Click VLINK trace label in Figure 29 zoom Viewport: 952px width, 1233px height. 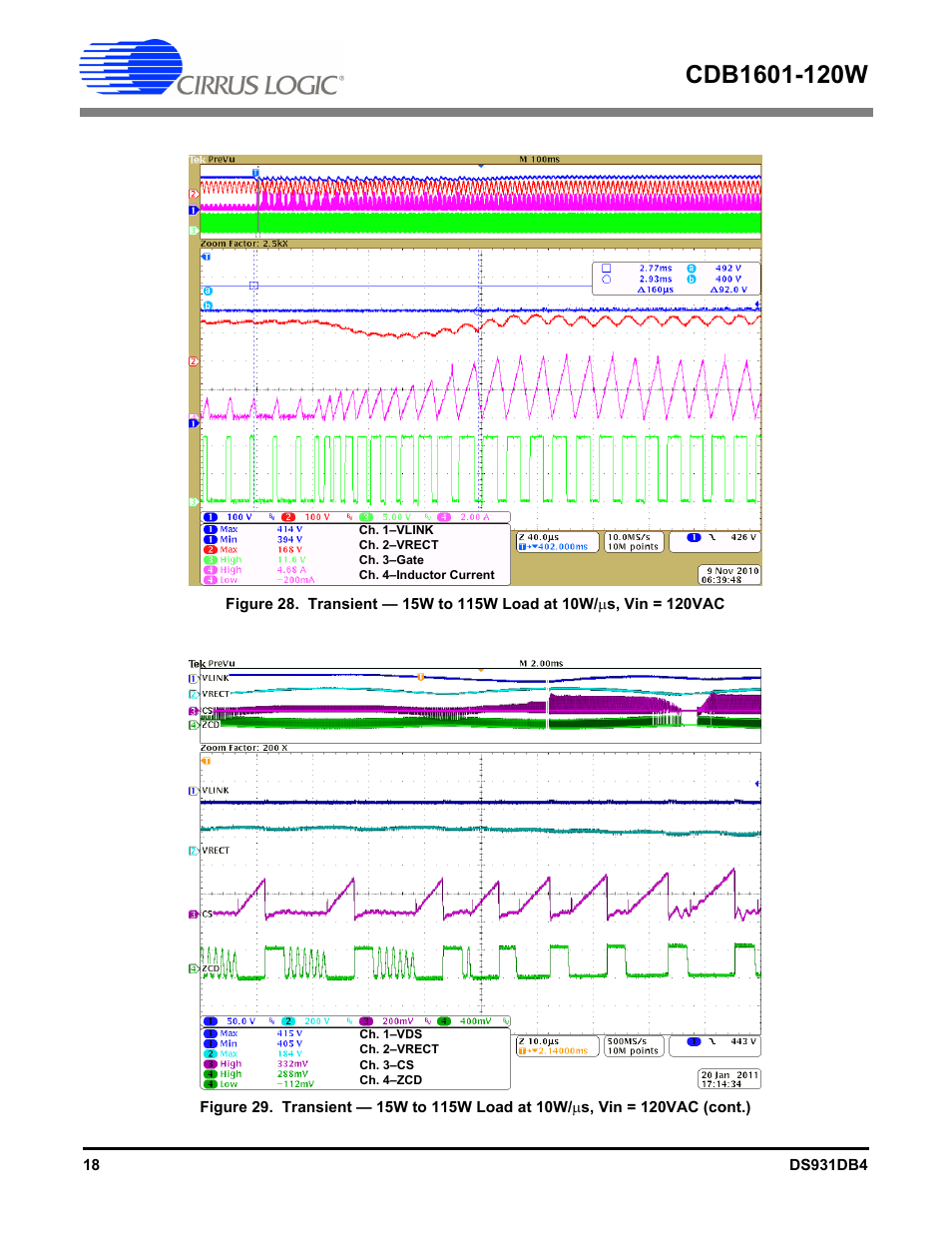click(216, 791)
